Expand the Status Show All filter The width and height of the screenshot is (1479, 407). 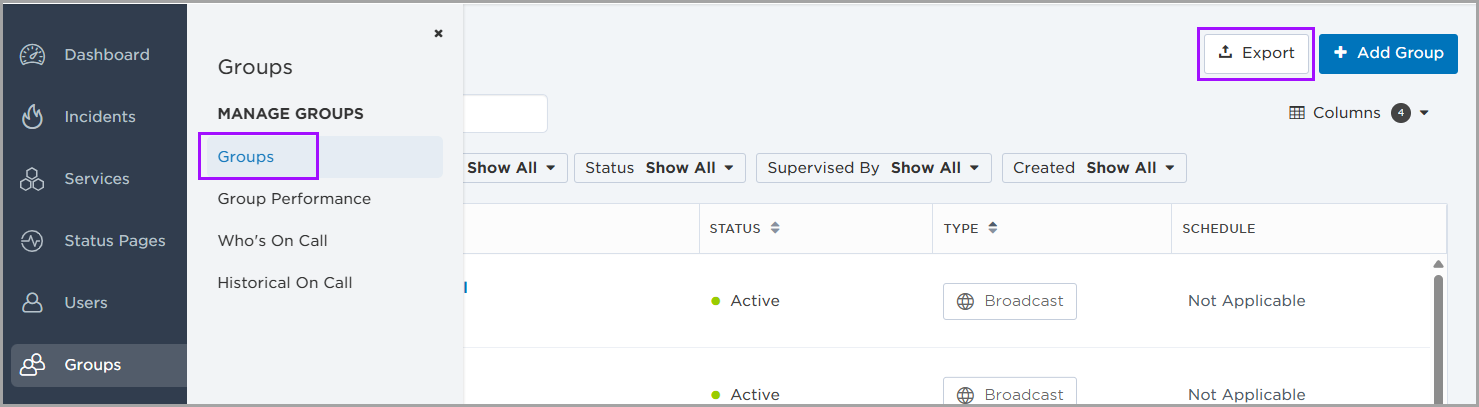(x=660, y=168)
